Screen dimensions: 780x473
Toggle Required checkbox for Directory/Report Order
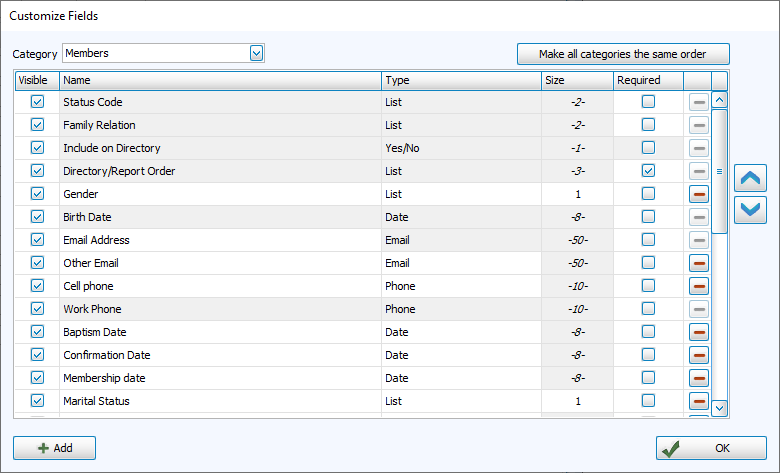648,171
